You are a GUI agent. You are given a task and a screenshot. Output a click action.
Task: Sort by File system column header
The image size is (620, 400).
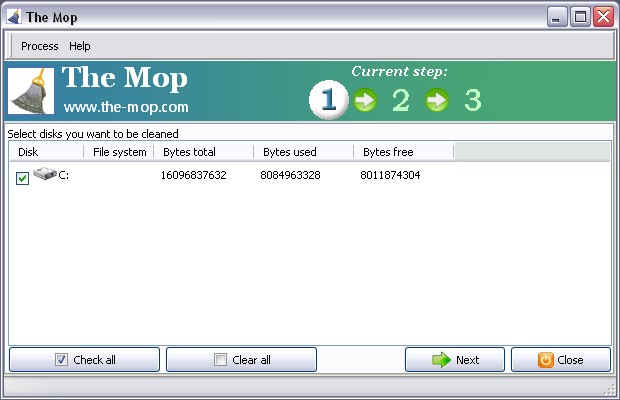pyautogui.click(x=119, y=152)
